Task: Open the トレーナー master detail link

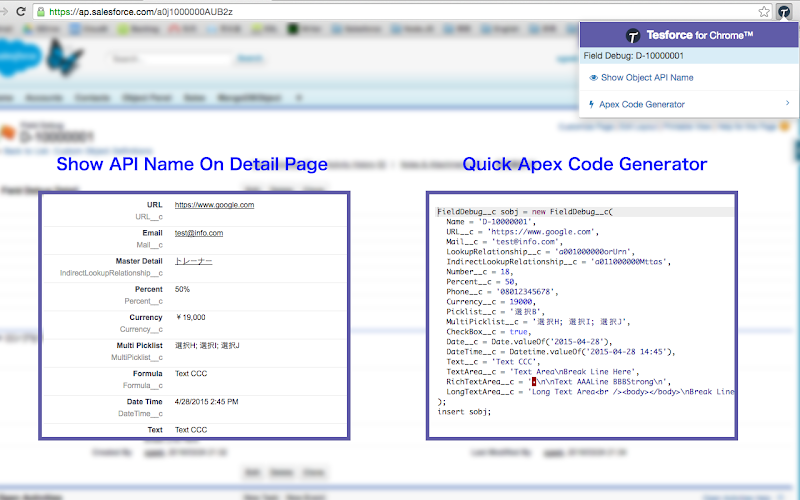Action: click(x=193, y=261)
